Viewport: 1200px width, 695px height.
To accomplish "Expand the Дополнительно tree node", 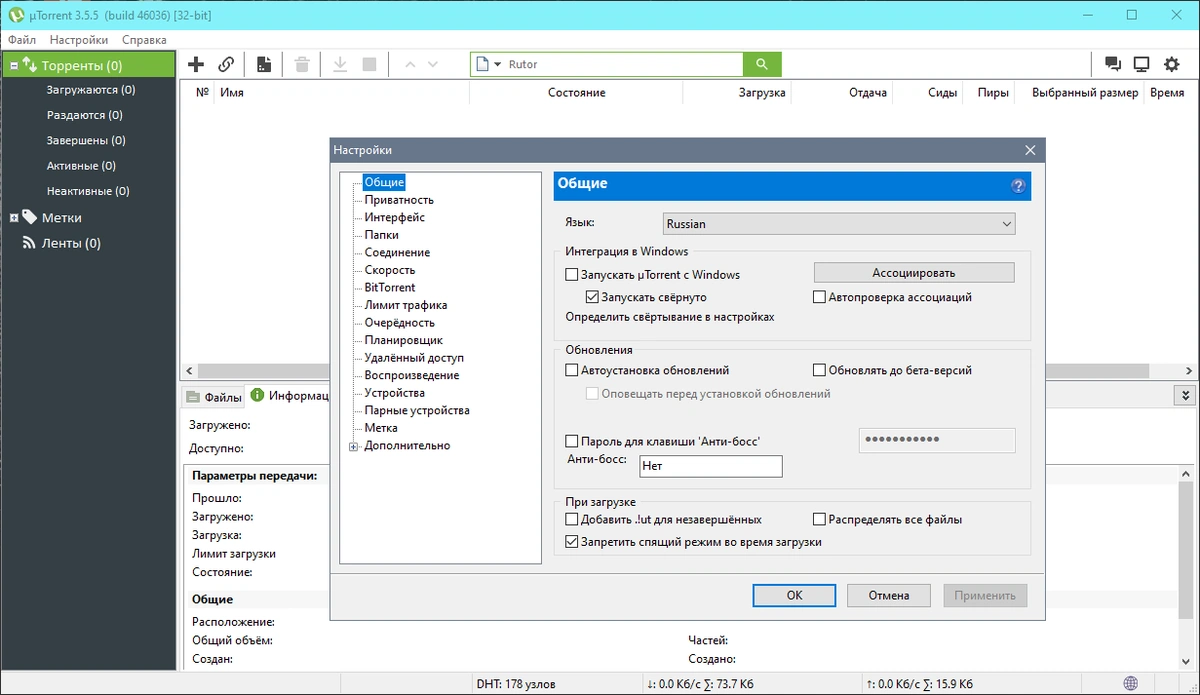I will [x=354, y=446].
